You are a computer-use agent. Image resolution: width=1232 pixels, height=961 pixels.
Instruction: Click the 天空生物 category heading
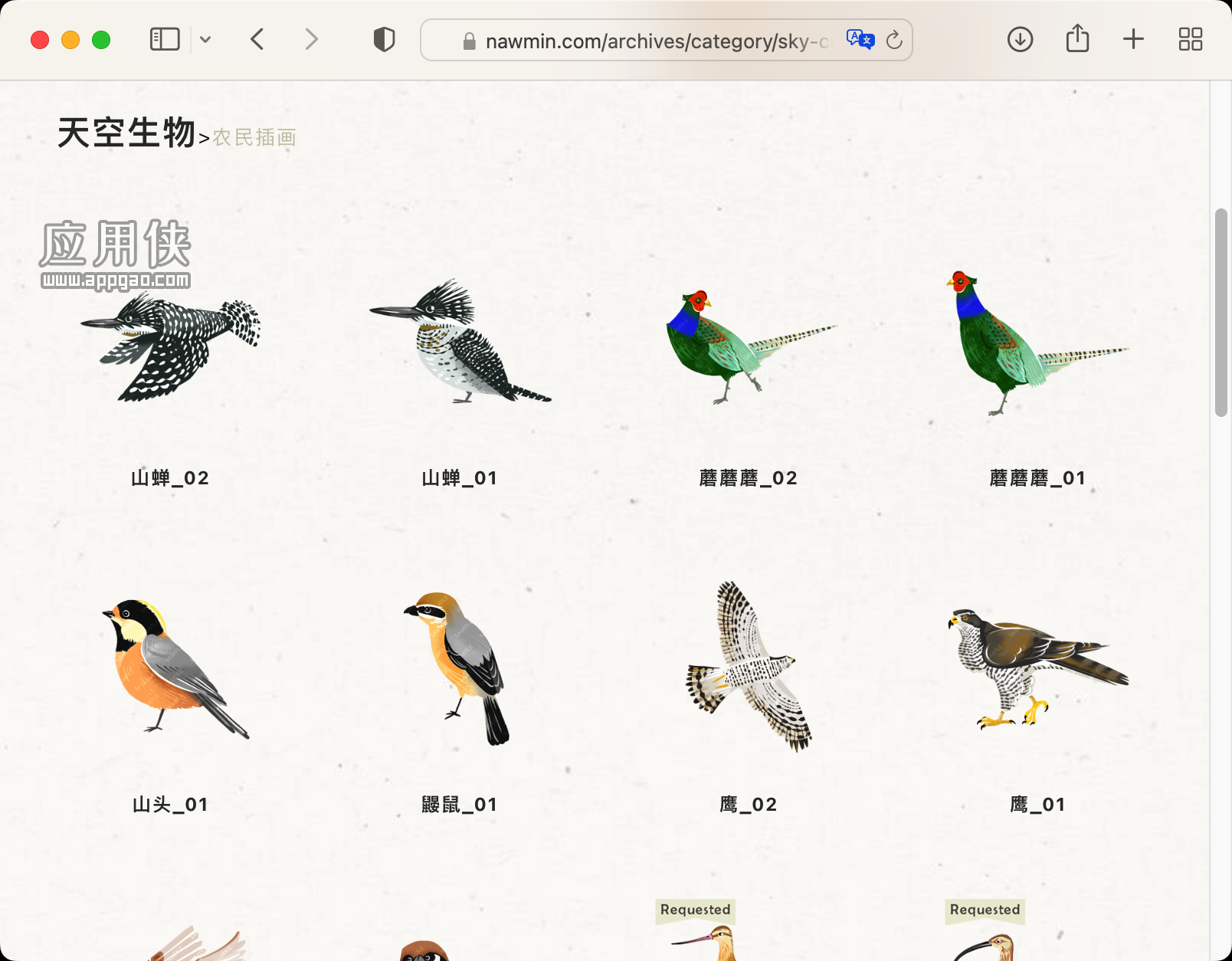point(126,133)
